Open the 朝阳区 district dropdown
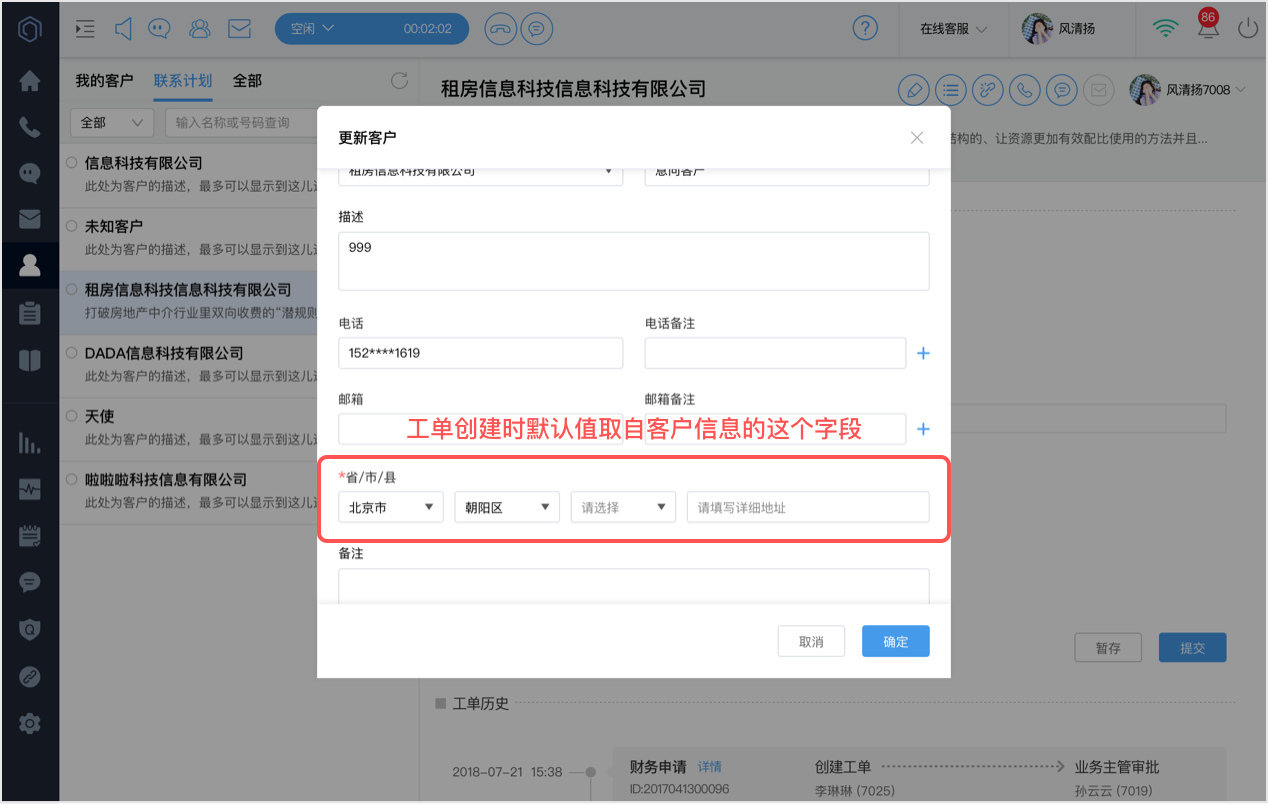Screen dimensions: 1268x804 coord(507,507)
